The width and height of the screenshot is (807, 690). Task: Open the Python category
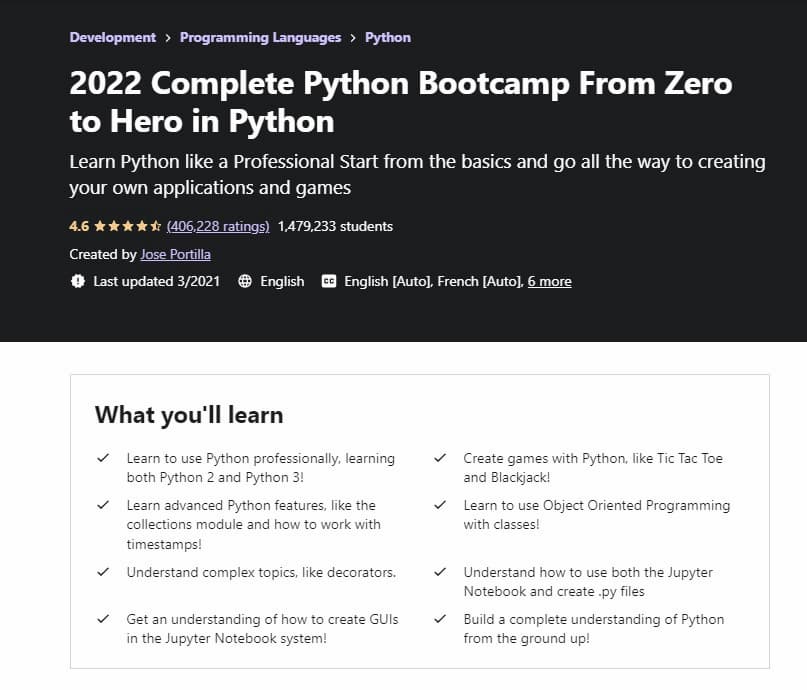387,37
